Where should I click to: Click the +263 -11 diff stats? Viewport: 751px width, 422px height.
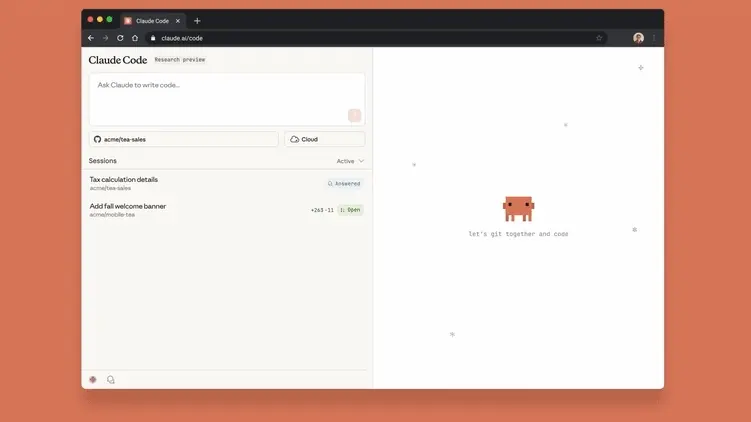click(322, 210)
